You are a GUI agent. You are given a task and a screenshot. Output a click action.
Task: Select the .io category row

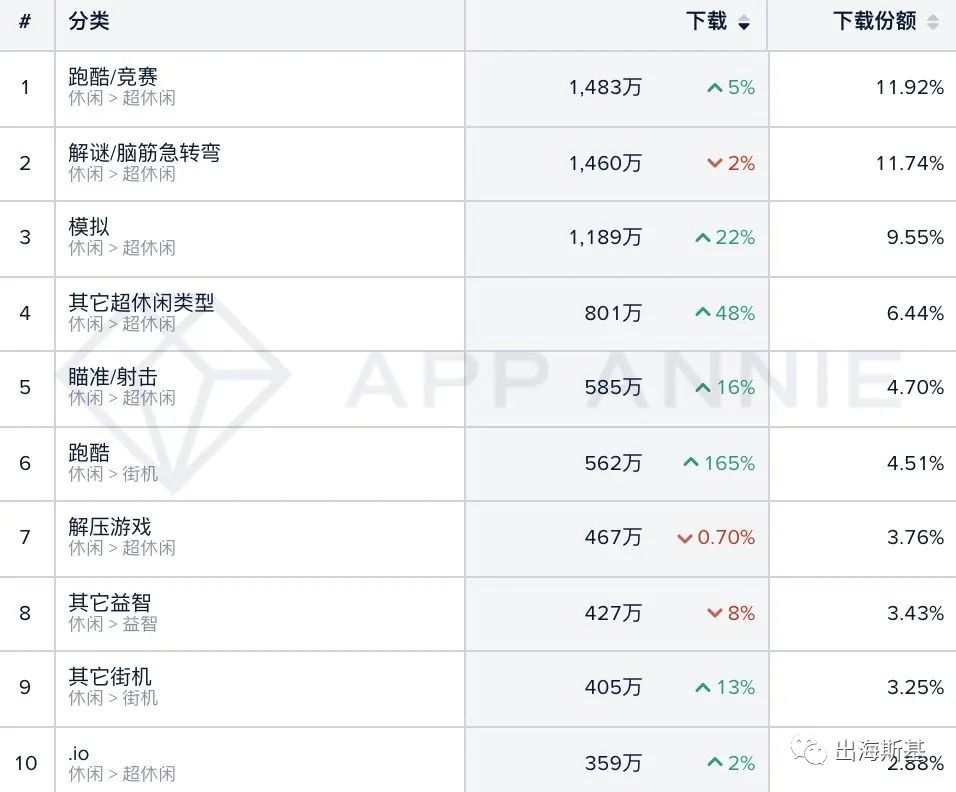(x=79, y=753)
